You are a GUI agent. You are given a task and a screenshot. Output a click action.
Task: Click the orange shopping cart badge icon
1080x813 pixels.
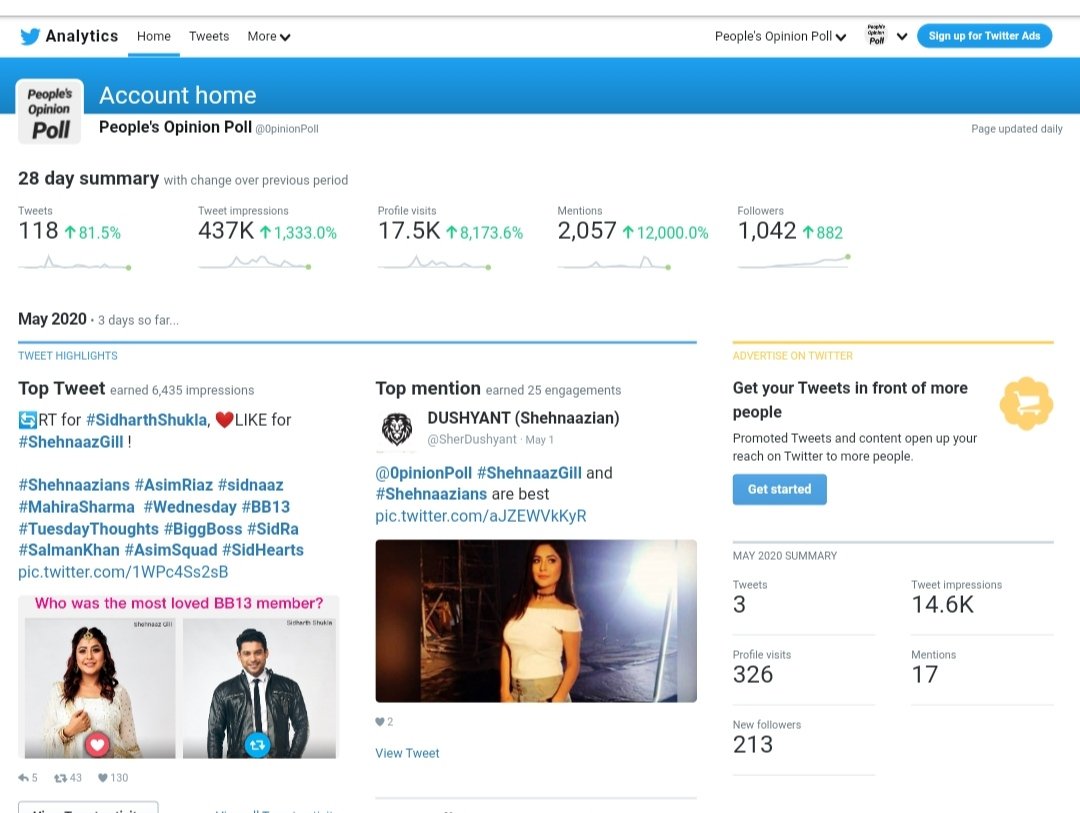click(1026, 404)
